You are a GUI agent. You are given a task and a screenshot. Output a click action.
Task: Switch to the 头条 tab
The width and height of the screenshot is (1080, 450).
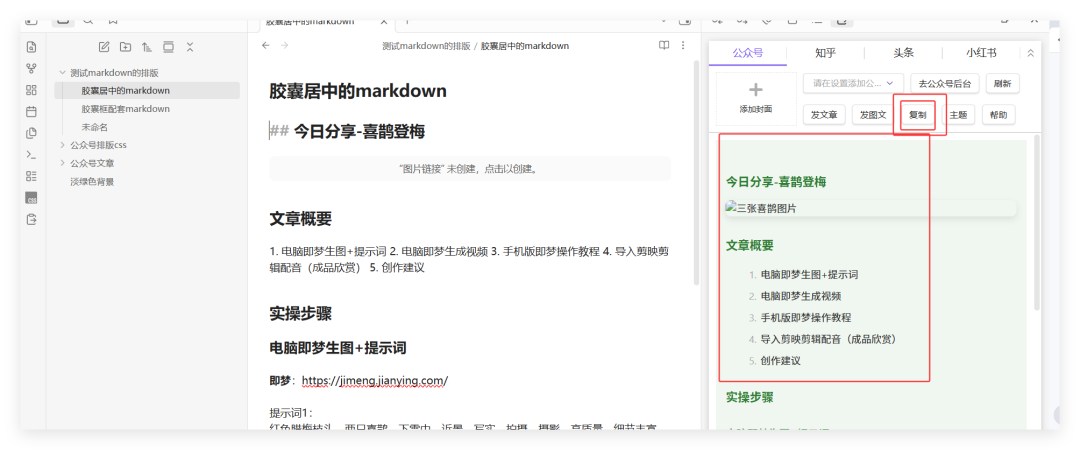904,53
